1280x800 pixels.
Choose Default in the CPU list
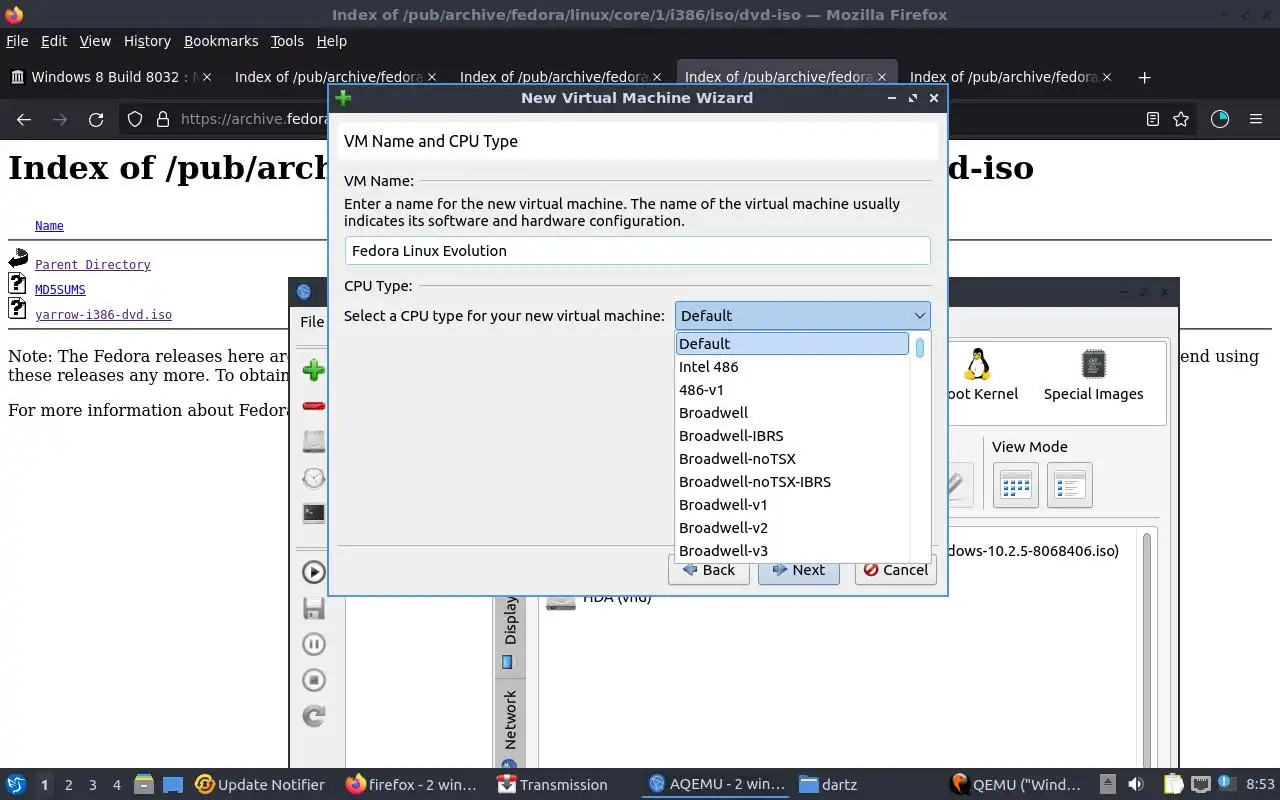click(x=792, y=343)
